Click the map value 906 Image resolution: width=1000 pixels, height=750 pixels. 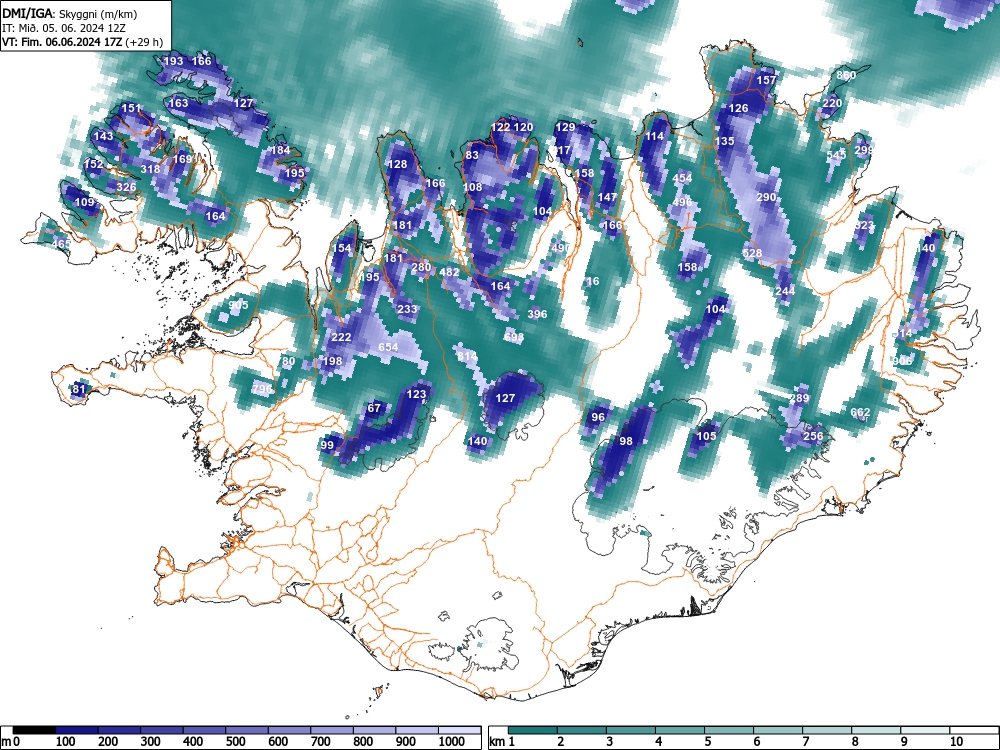pos(902,361)
